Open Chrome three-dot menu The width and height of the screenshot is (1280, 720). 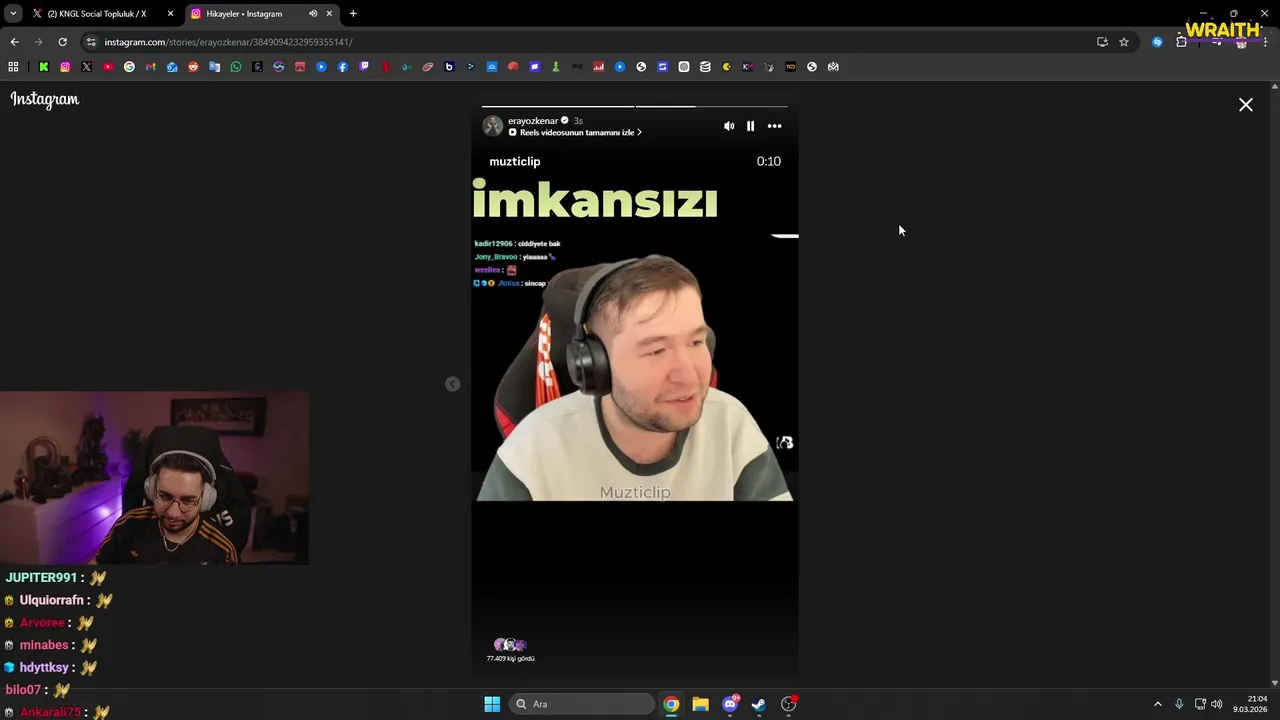click(x=1266, y=42)
